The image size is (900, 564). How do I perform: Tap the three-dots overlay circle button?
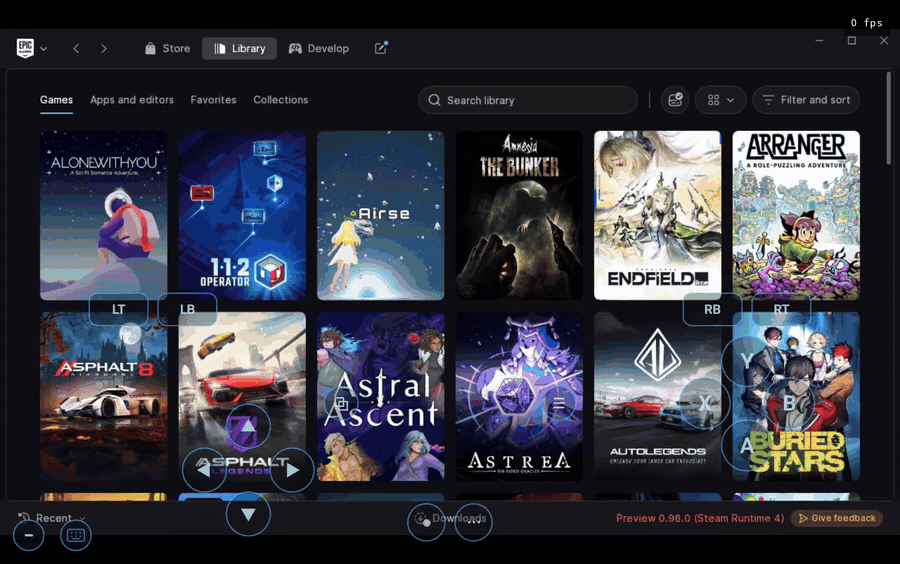click(x=474, y=522)
